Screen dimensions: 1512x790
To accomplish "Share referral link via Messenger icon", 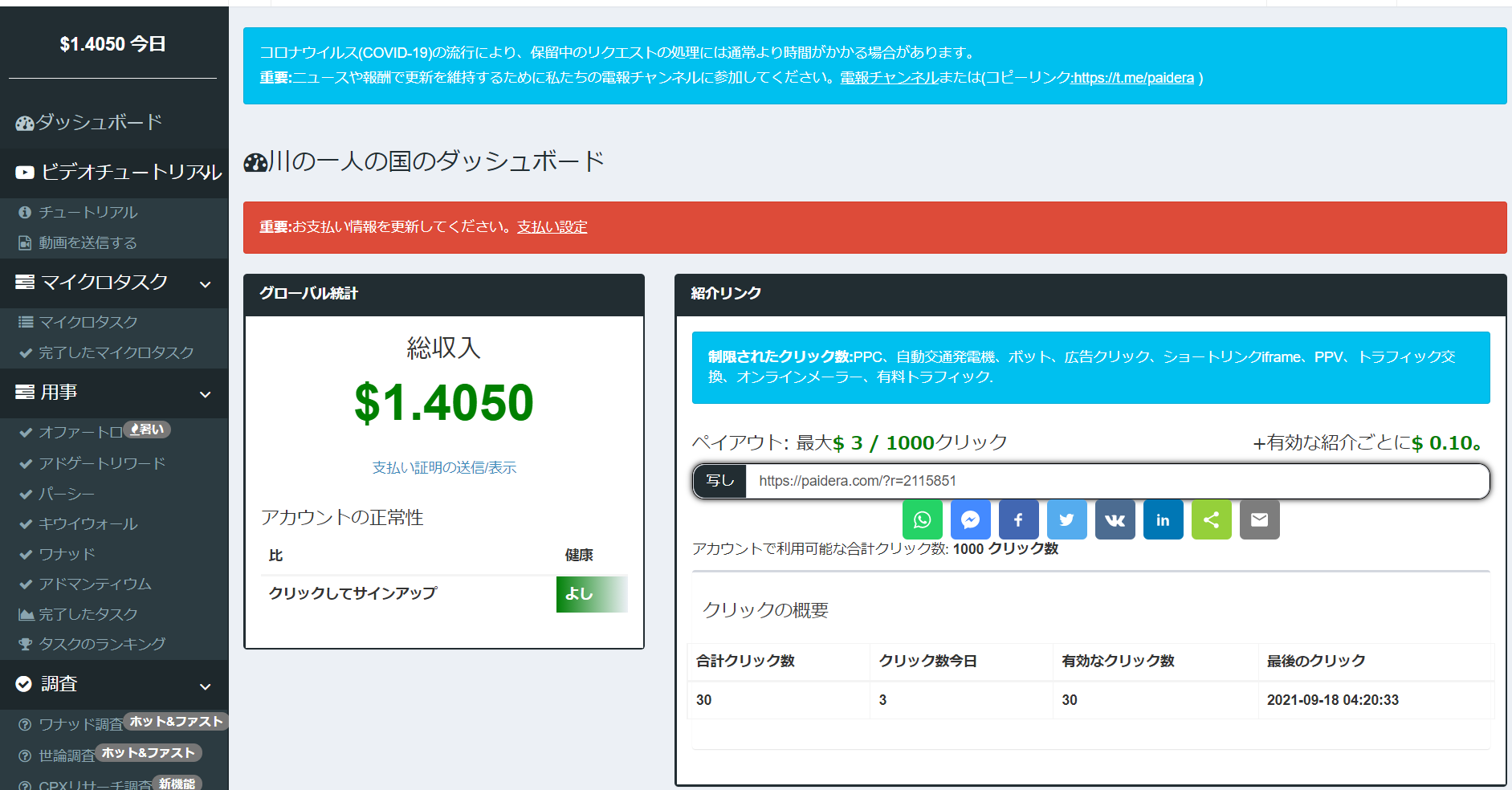I will click(x=970, y=520).
